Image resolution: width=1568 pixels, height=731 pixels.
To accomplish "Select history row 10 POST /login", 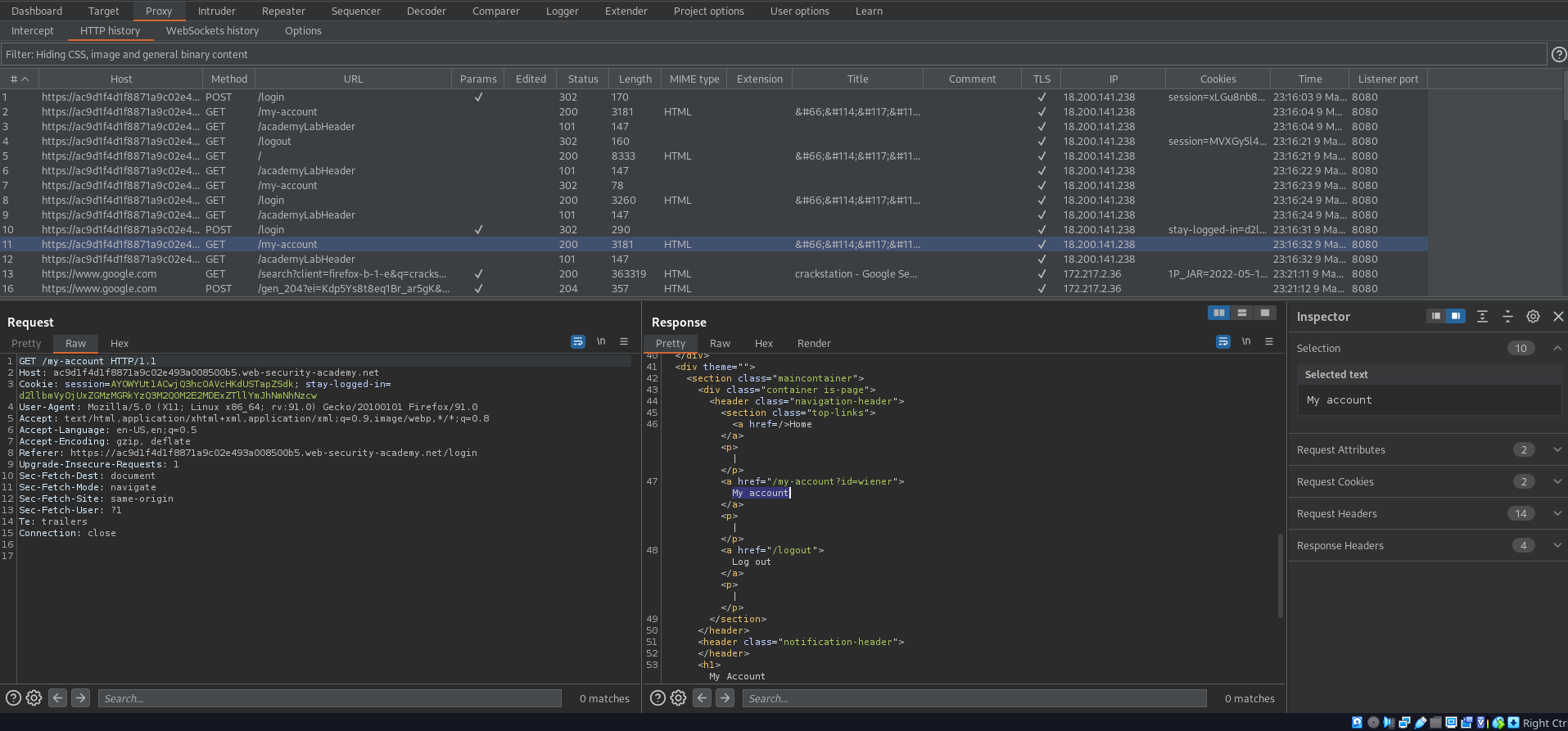I will tap(714, 229).
